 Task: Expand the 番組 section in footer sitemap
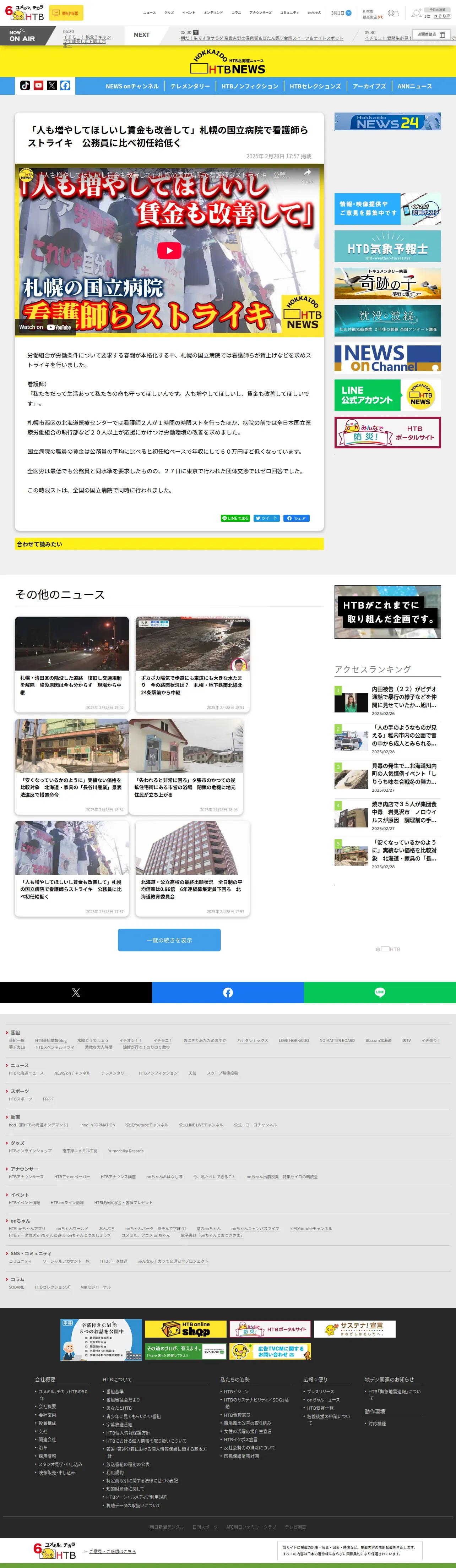pyautogui.click(x=15, y=1032)
